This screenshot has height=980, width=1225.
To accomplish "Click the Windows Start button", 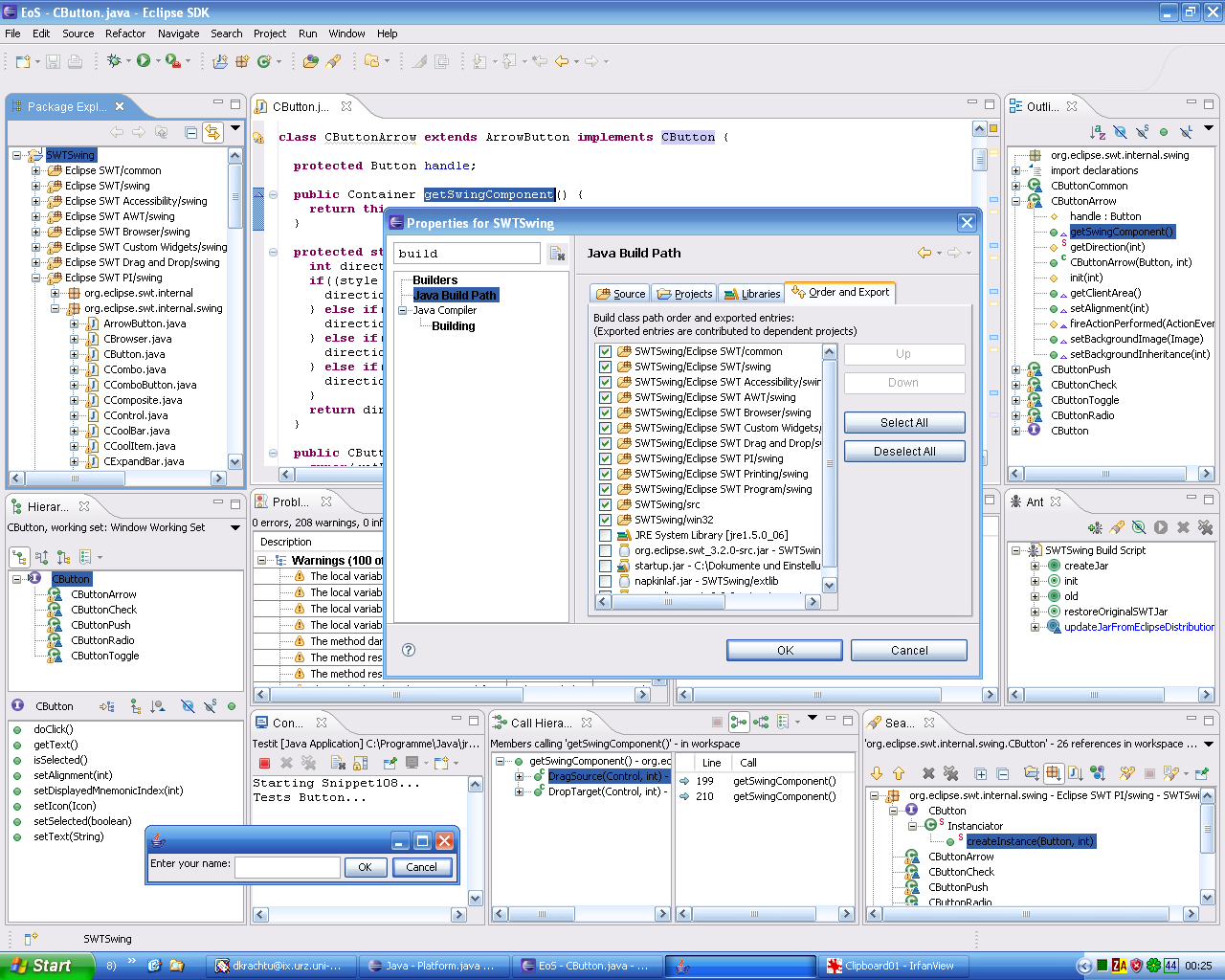I will pyautogui.click(x=47, y=966).
